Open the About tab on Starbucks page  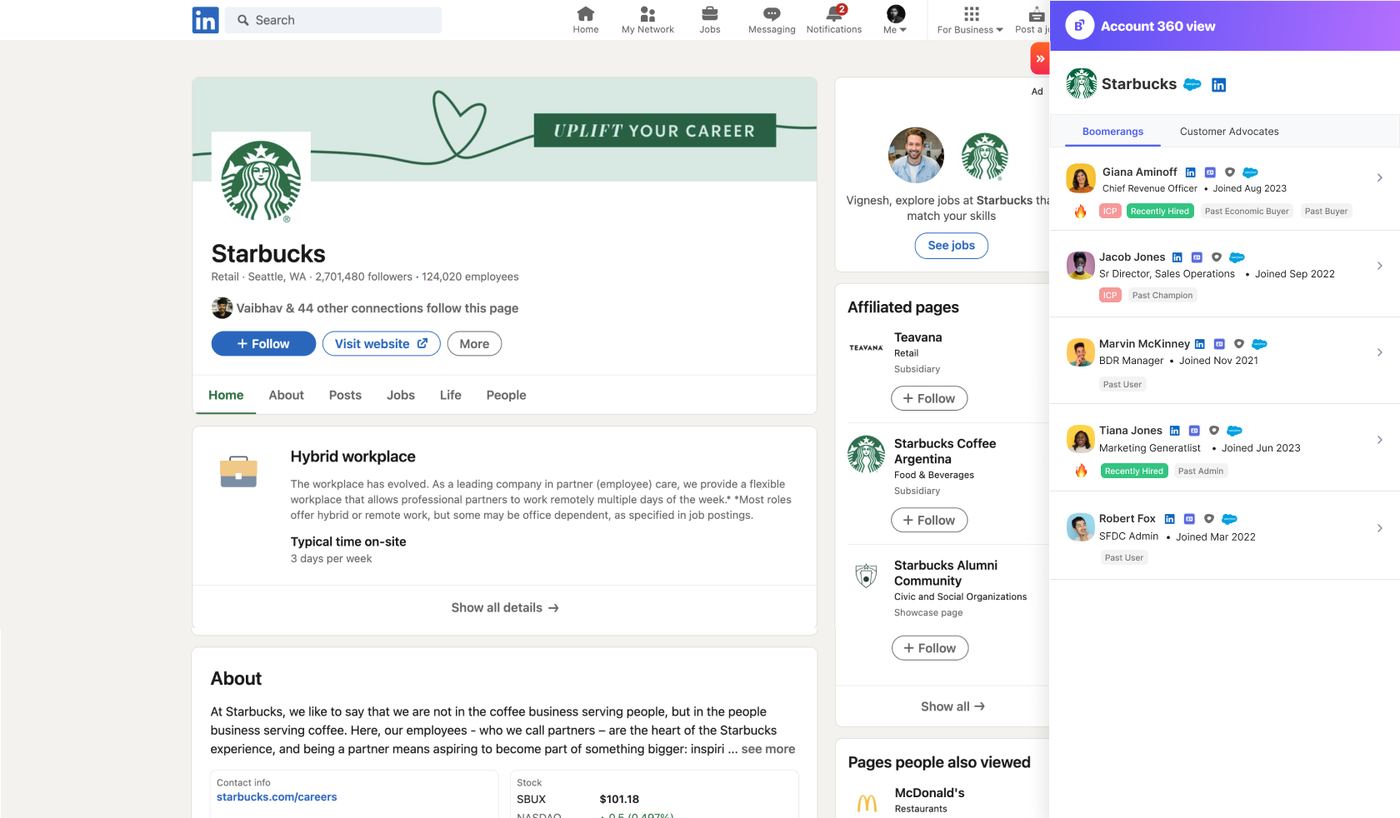(286, 395)
